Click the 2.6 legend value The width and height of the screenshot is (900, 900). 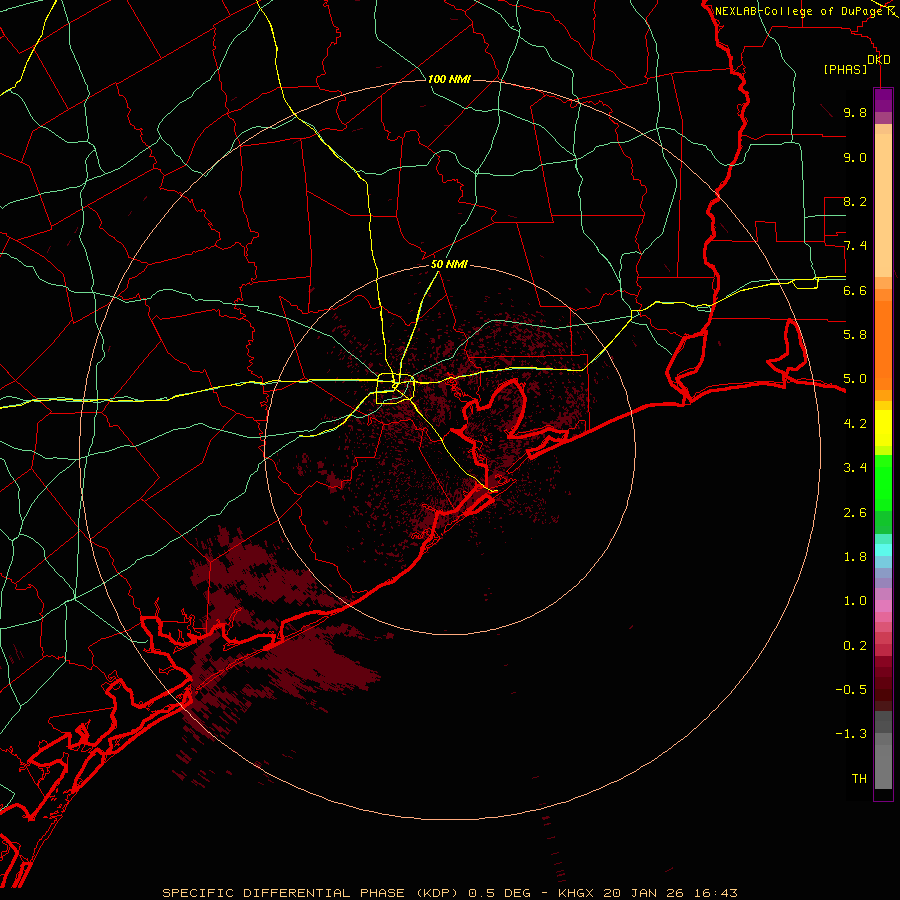pyautogui.click(x=855, y=513)
